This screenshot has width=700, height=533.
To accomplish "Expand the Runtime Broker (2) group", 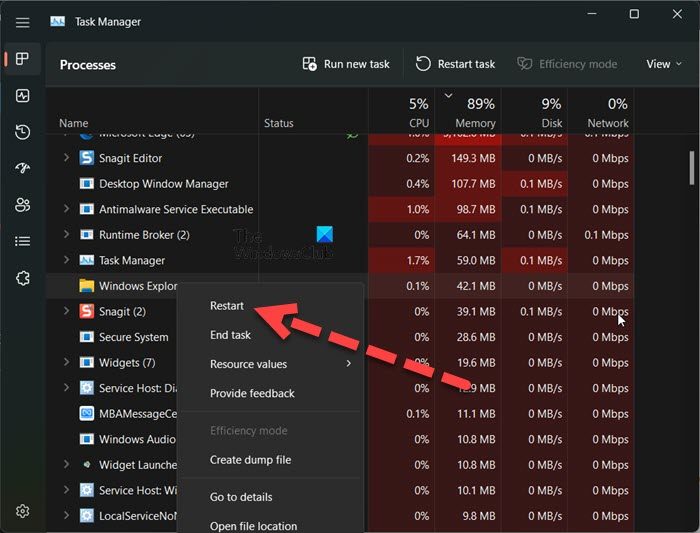I will pyautogui.click(x=66, y=234).
